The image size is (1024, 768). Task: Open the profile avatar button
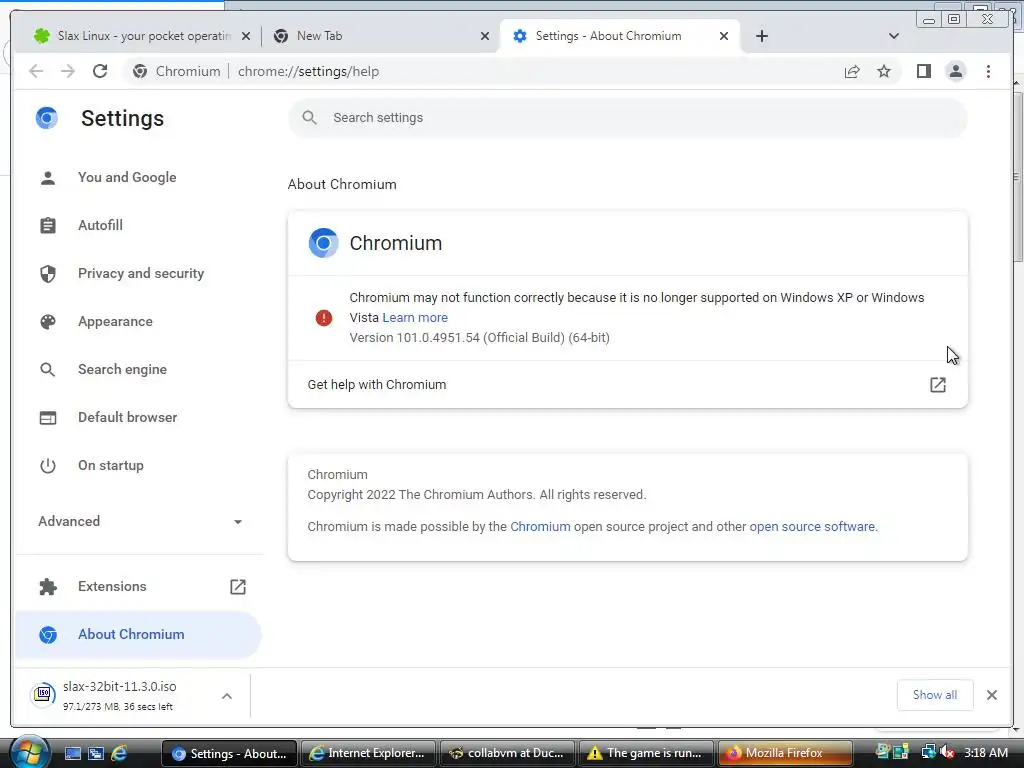(x=955, y=71)
